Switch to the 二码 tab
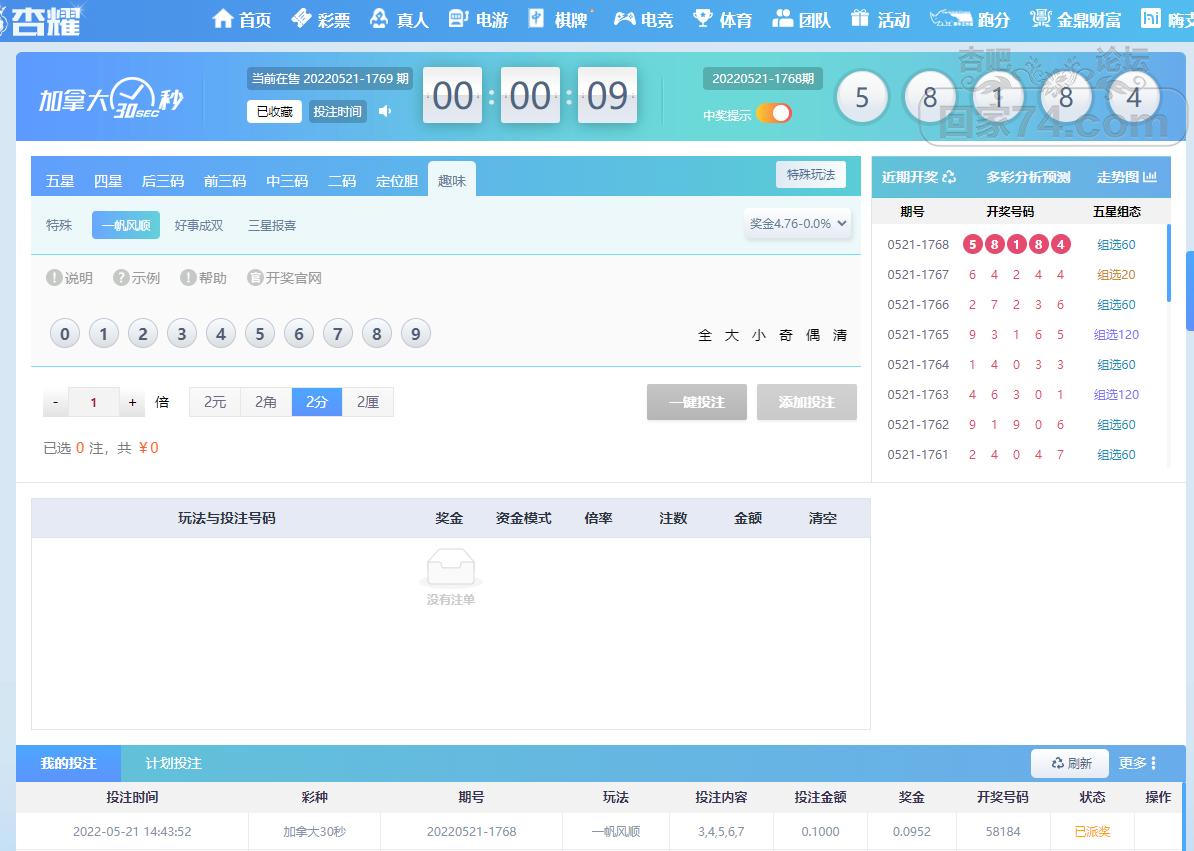The width and height of the screenshot is (1194, 851). [342, 180]
